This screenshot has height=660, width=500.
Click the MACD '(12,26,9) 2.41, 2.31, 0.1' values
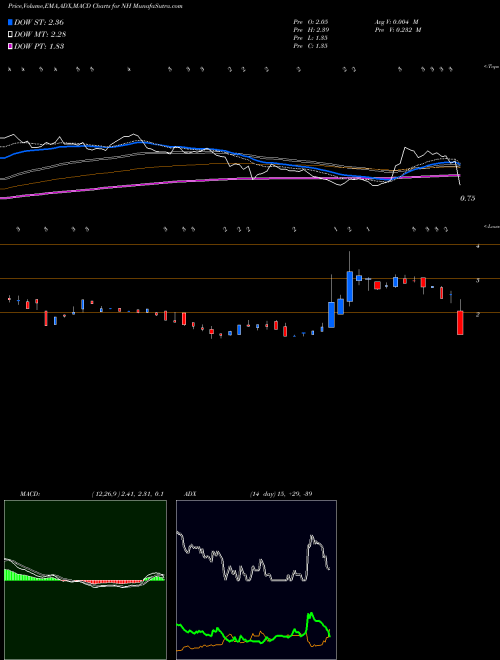pyautogui.click(x=128, y=494)
